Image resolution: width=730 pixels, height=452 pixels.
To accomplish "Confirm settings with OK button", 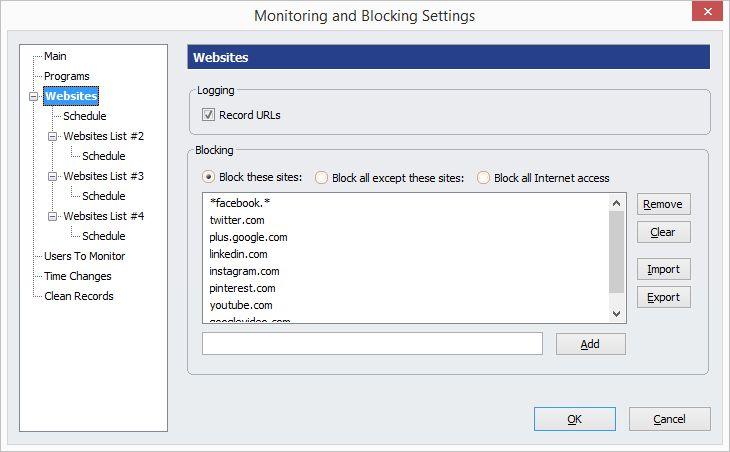I will 575,419.
